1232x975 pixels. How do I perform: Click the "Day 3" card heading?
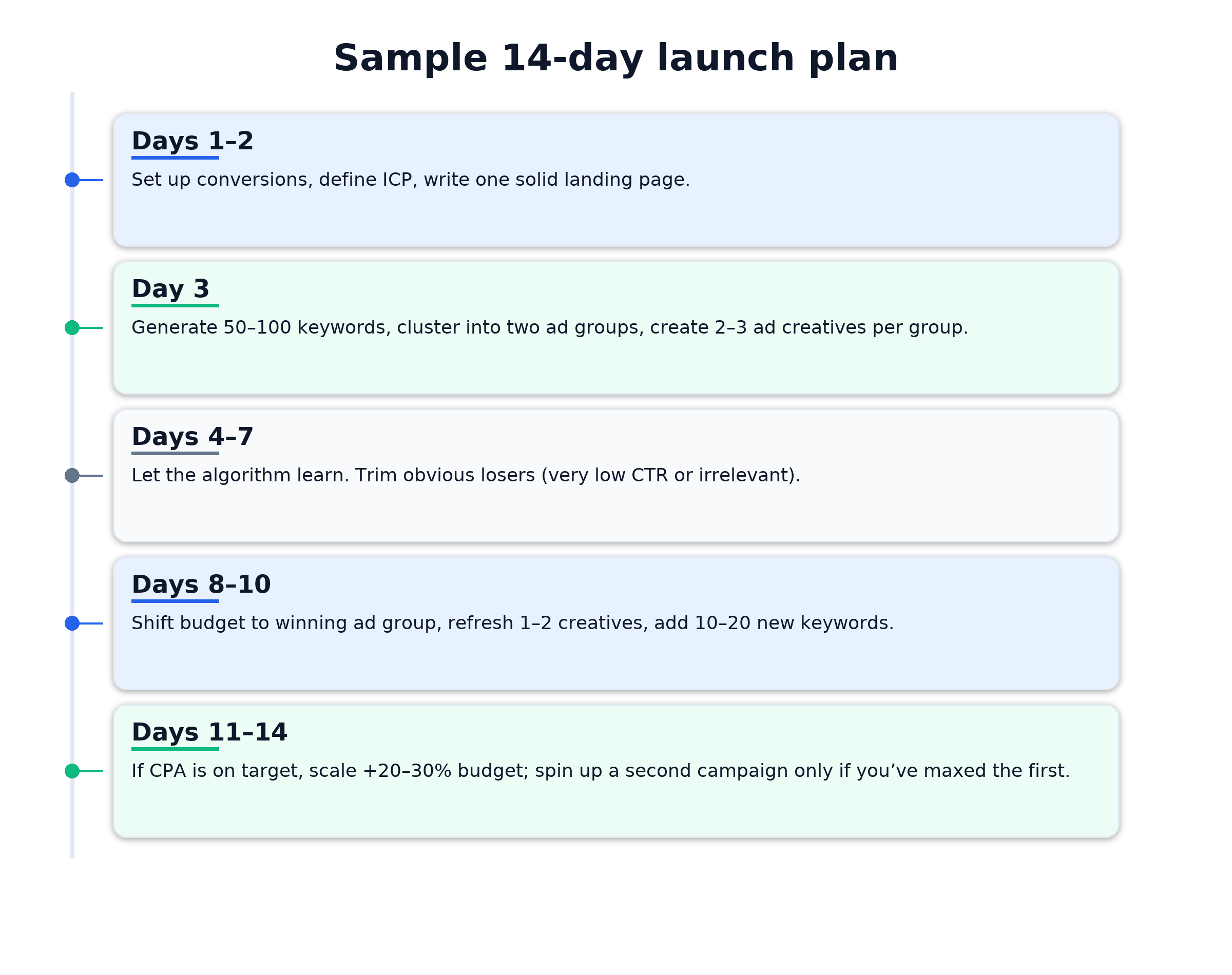171,289
